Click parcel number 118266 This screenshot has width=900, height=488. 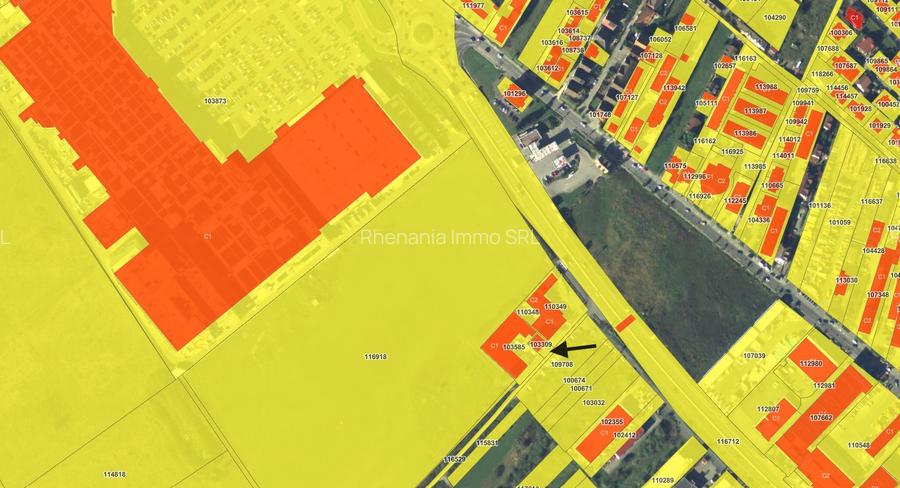822,74
